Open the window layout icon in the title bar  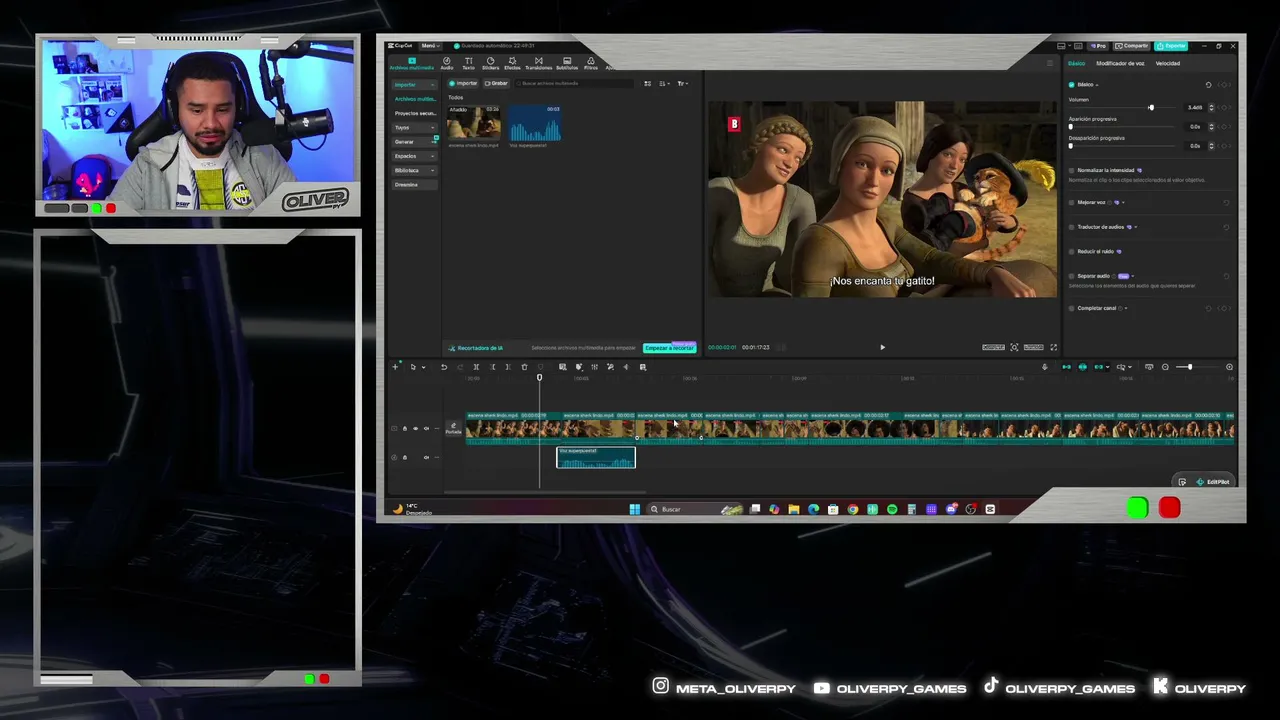(x=1061, y=46)
